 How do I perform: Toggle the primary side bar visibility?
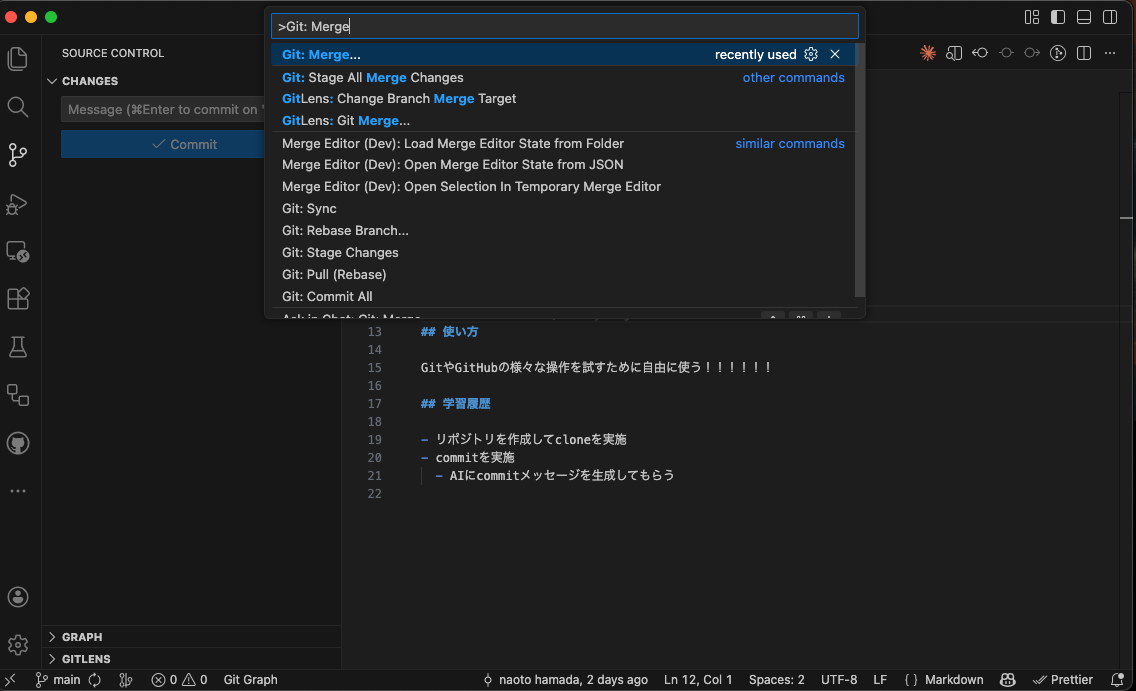(x=1058, y=17)
